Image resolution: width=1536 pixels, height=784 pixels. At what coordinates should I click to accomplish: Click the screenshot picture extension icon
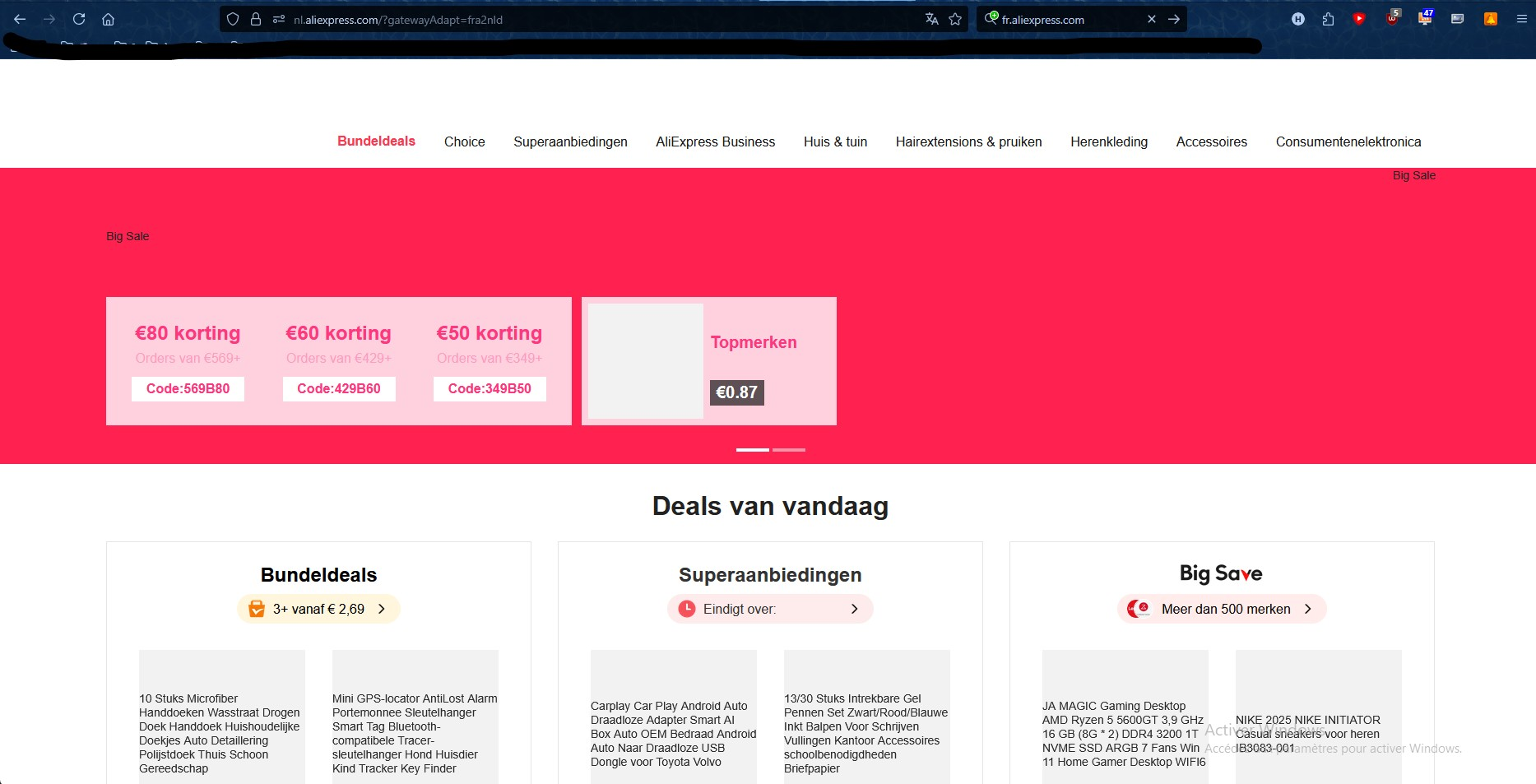click(x=1457, y=19)
